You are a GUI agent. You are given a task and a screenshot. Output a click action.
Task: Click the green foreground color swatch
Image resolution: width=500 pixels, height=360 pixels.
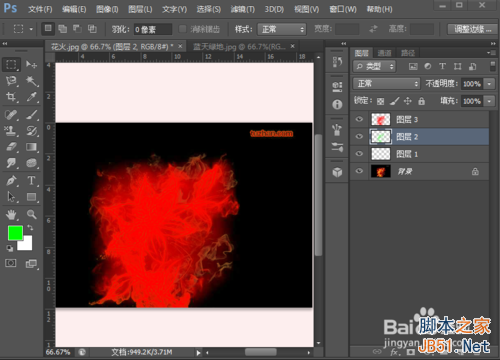coord(15,233)
